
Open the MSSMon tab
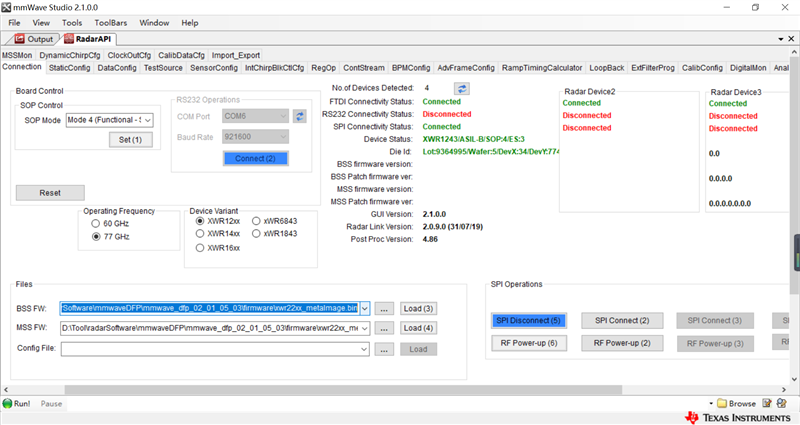[17, 55]
